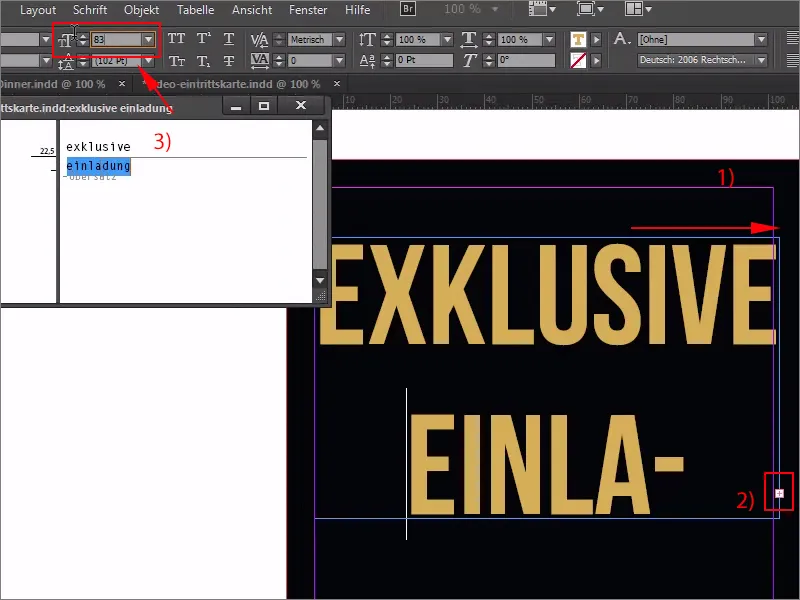
Task: Click horizontal scale stepper arrows
Action: (489, 39)
